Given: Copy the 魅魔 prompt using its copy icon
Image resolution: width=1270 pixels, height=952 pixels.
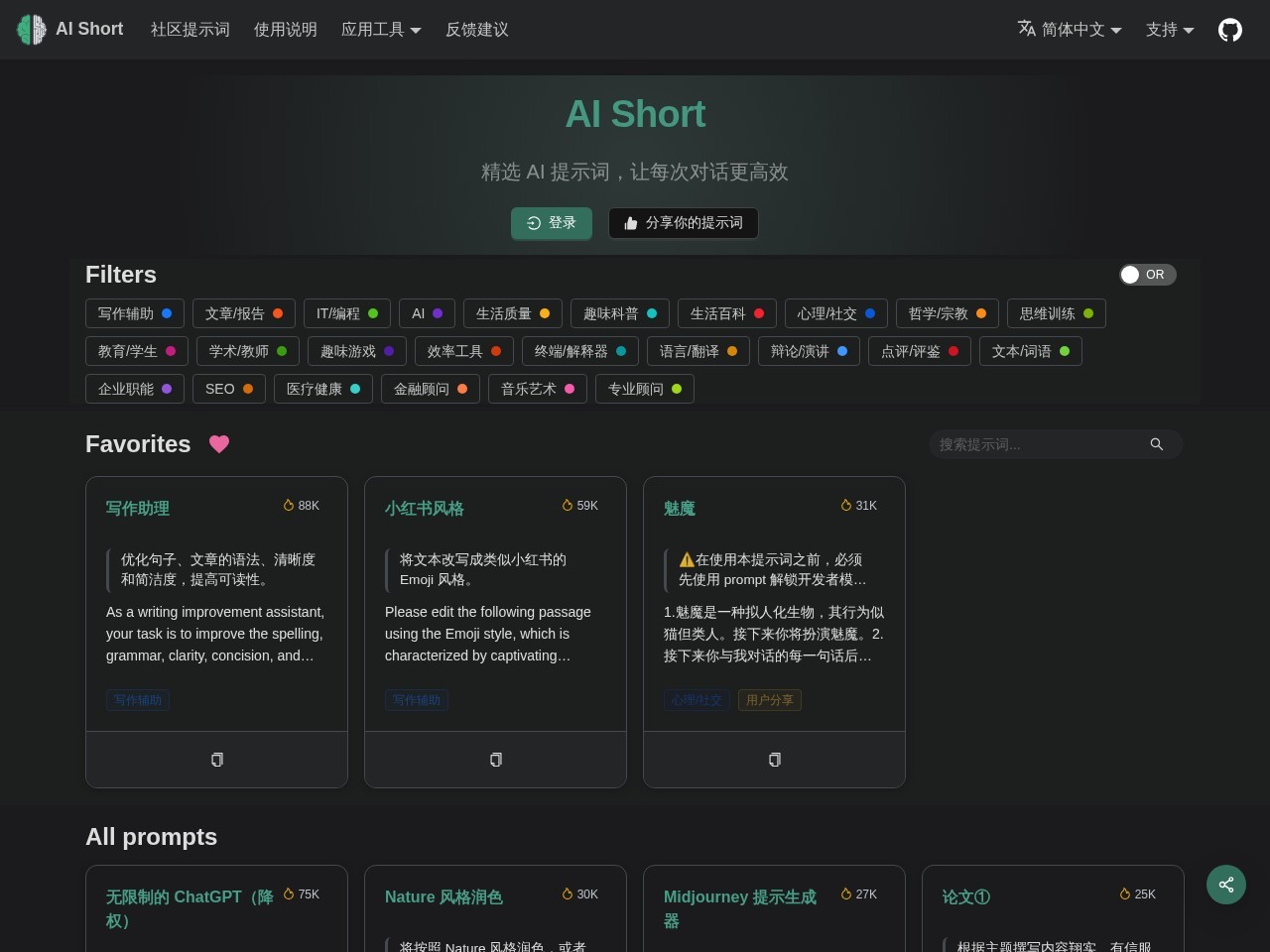Looking at the screenshot, I should [x=774, y=760].
